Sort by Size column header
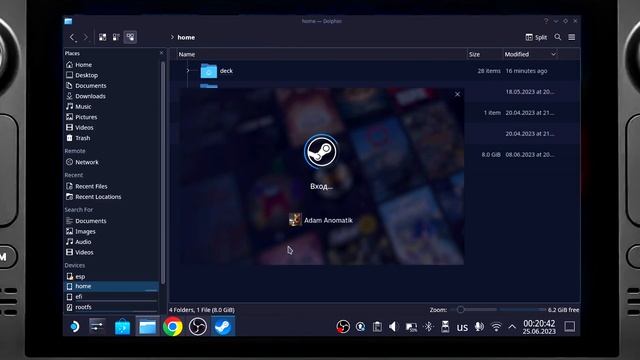640x360 pixels. pos(474,54)
